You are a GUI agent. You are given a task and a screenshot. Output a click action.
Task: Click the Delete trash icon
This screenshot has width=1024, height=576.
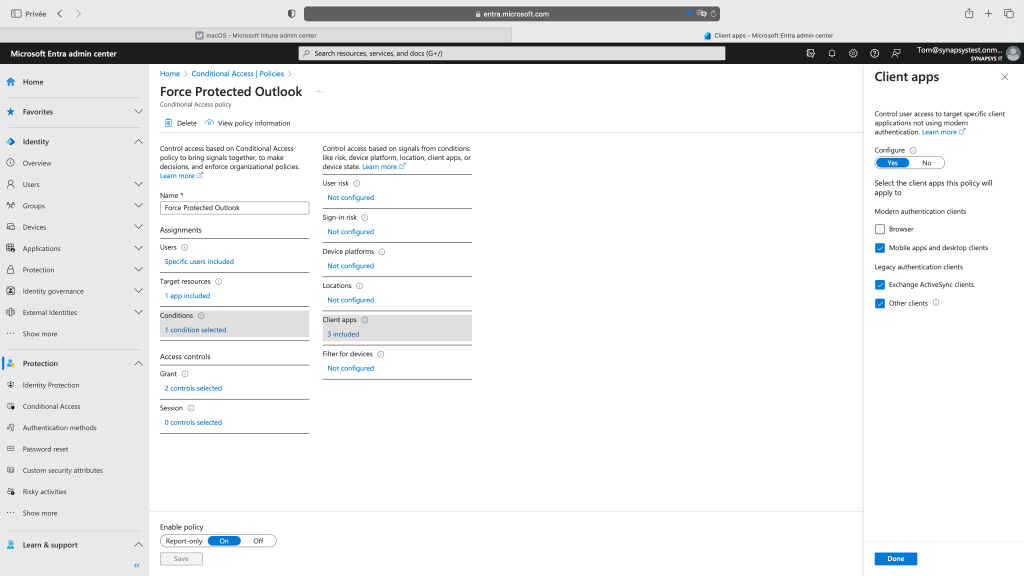(169, 123)
